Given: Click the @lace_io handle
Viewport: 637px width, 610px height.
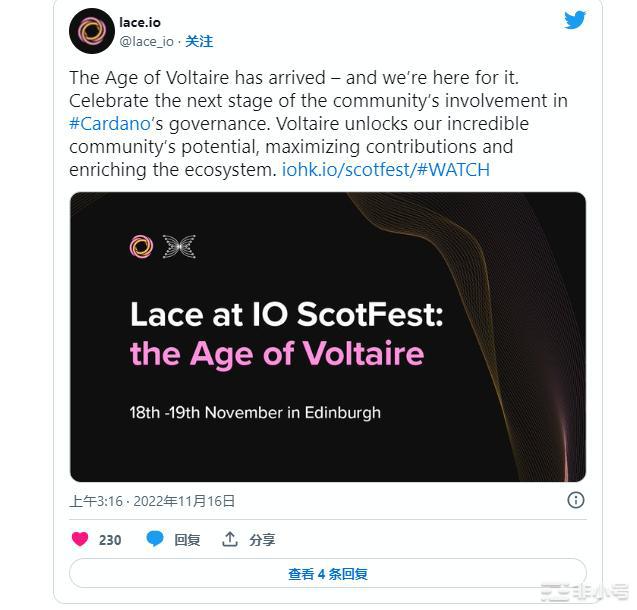Looking at the screenshot, I should click(x=147, y=41).
